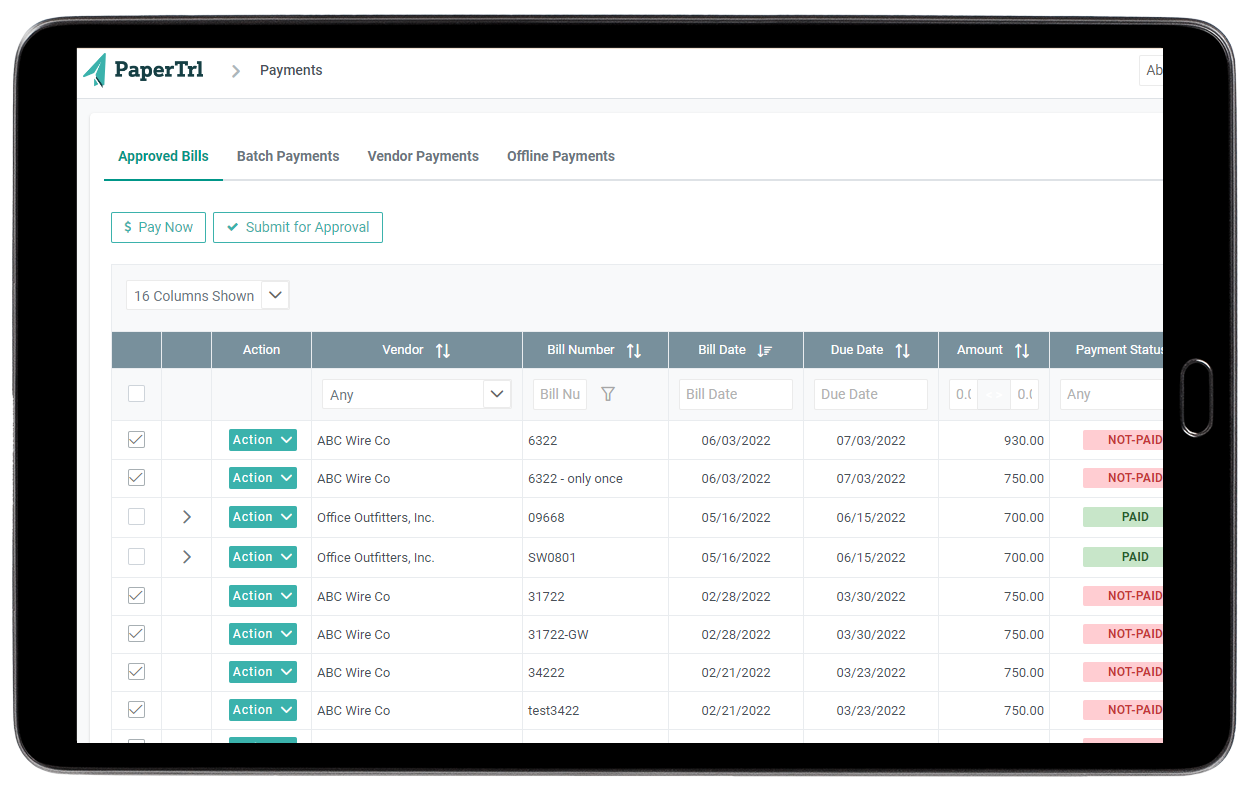Expand row details for bill 09668
This screenshot has width=1253, height=791.
[187, 517]
